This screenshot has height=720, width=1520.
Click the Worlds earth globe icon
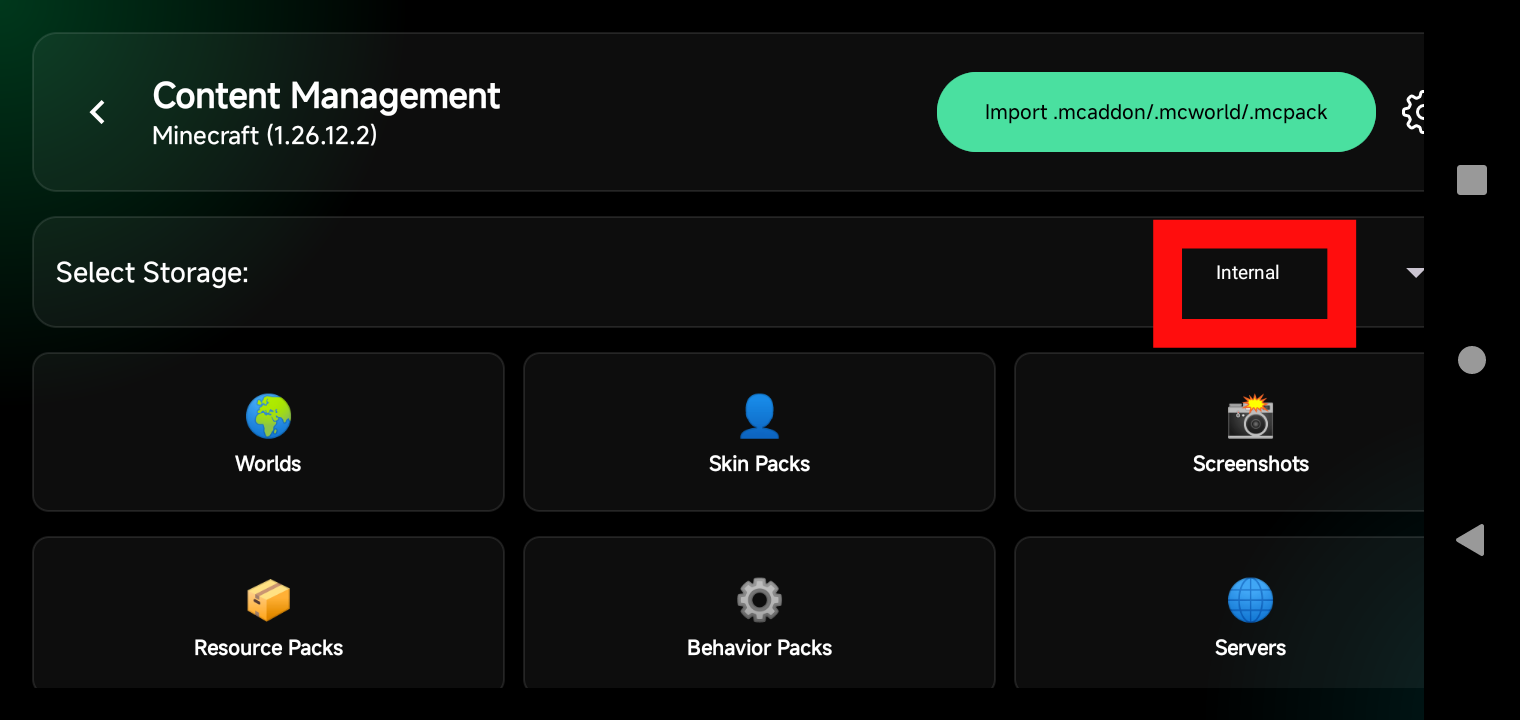268,416
